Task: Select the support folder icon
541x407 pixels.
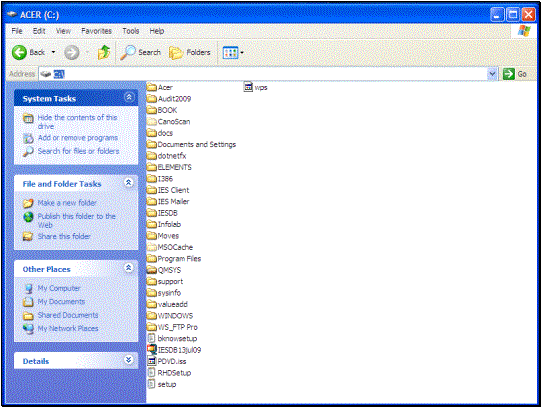Action: click(x=152, y=281)
